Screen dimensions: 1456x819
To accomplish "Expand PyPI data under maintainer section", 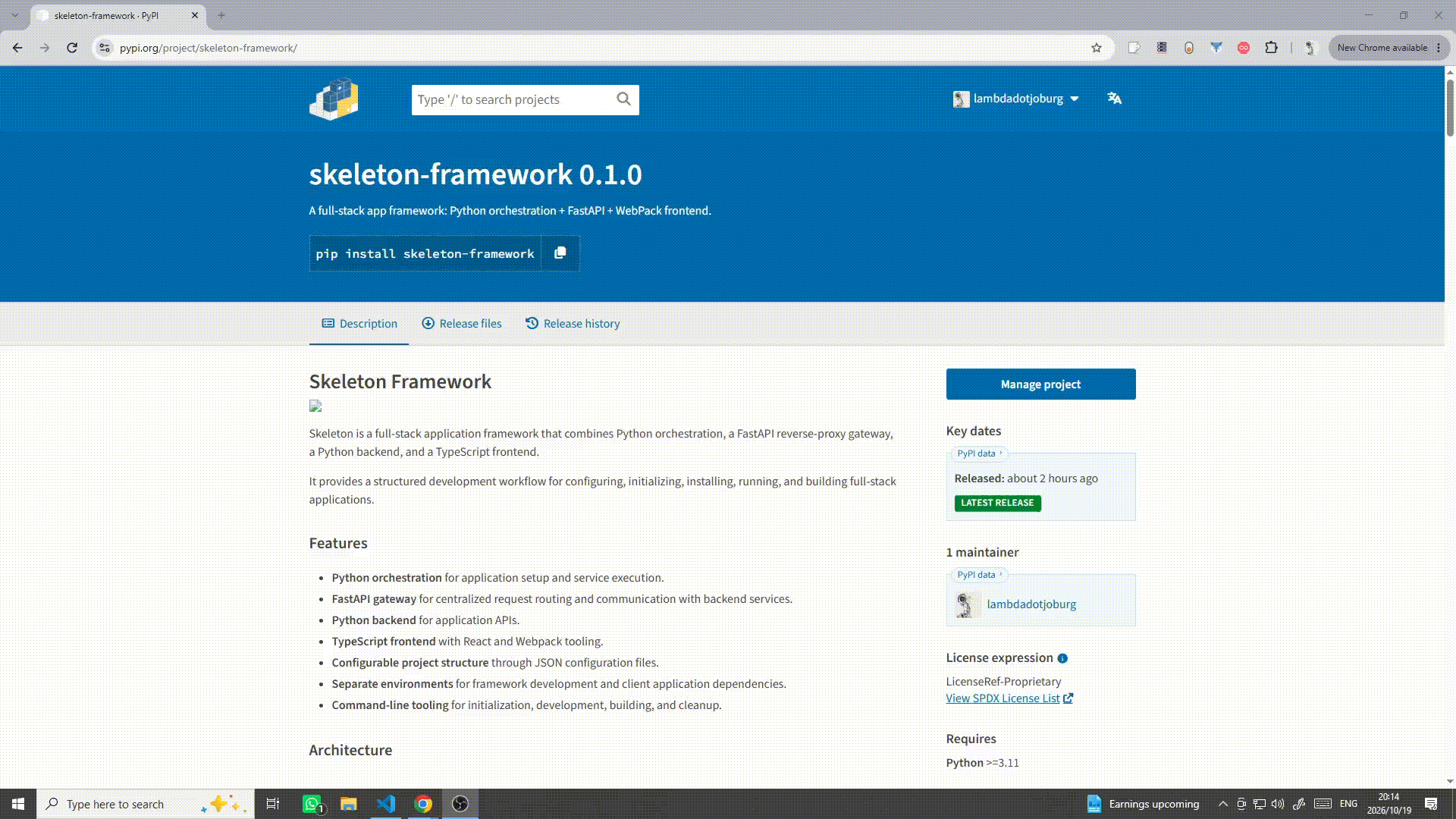I will [979, 575].
